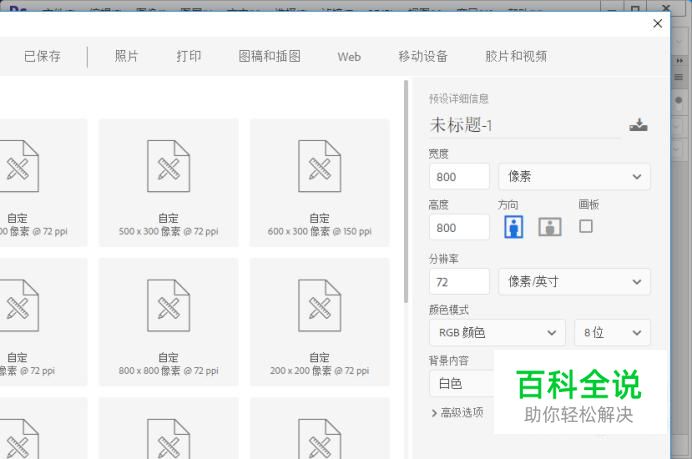Click the 800 x 800 像素 @ 72 ppi label
692x459 pixels.
pyautogui.click(x=169, y=371)
